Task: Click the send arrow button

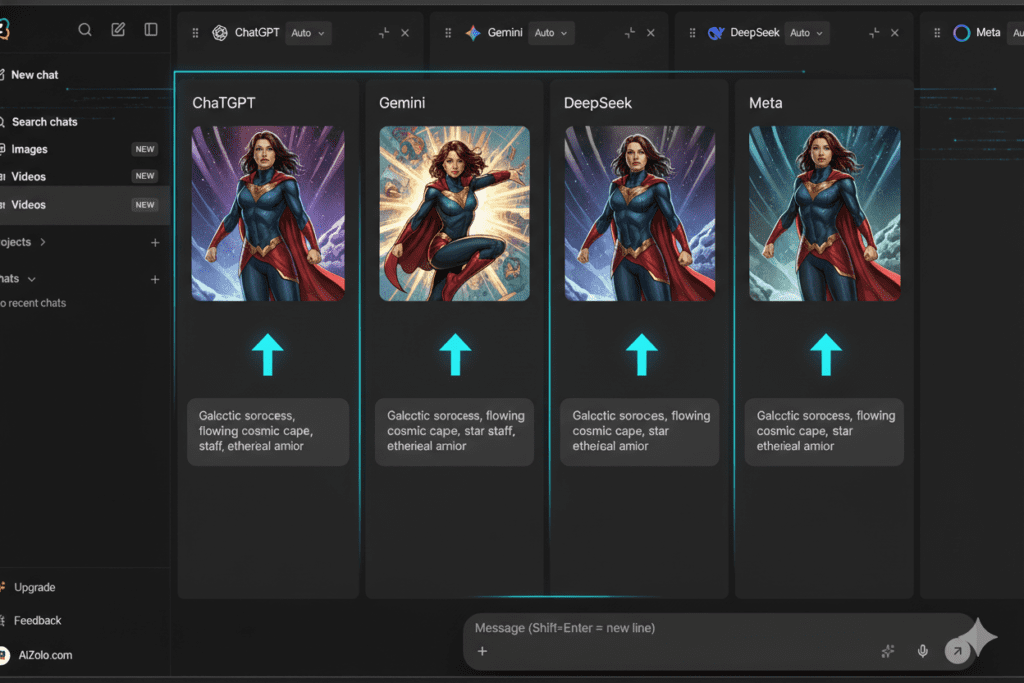Action: [957, 651]
